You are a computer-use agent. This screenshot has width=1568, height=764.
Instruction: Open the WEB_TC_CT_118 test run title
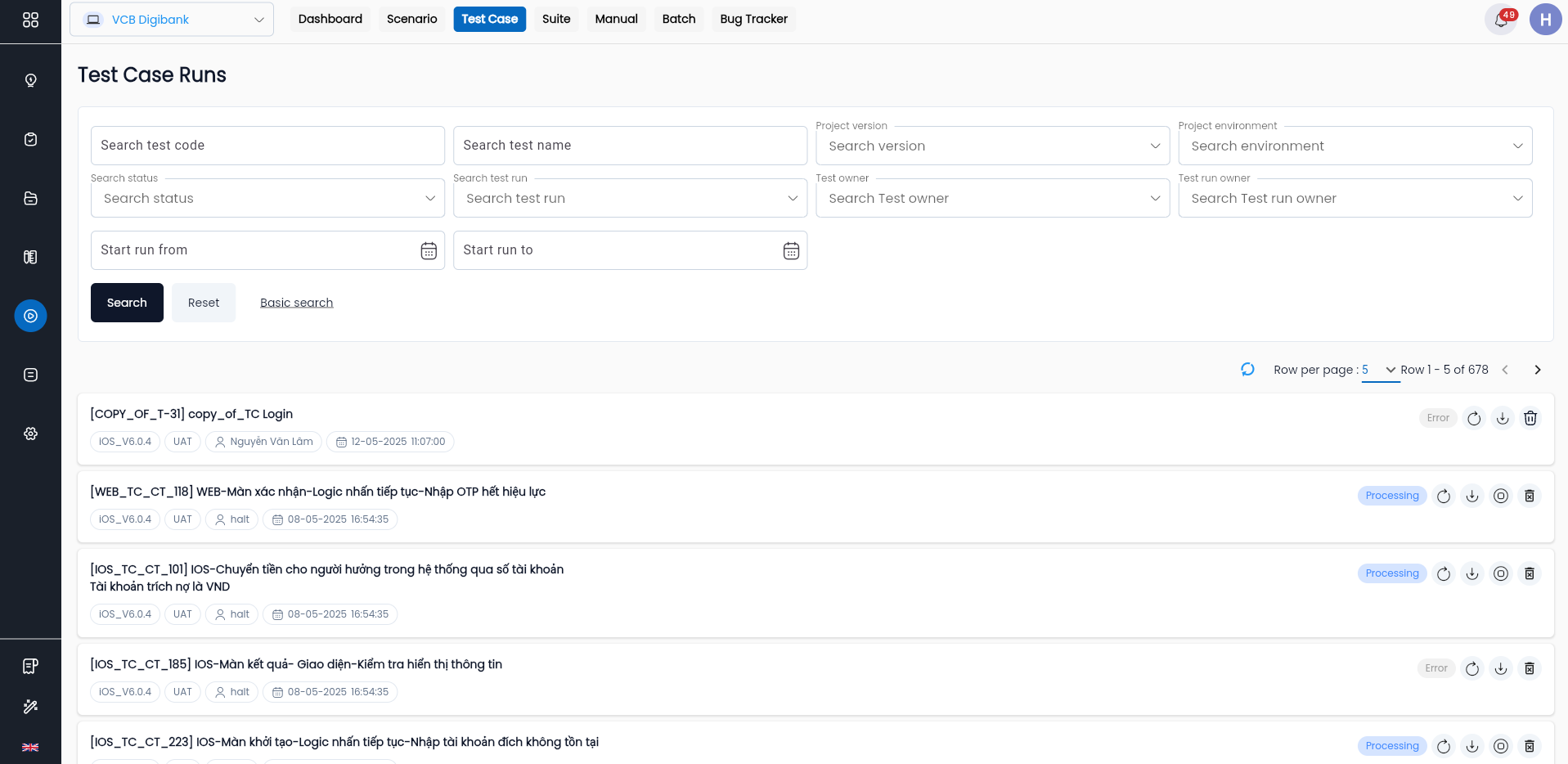318,492
